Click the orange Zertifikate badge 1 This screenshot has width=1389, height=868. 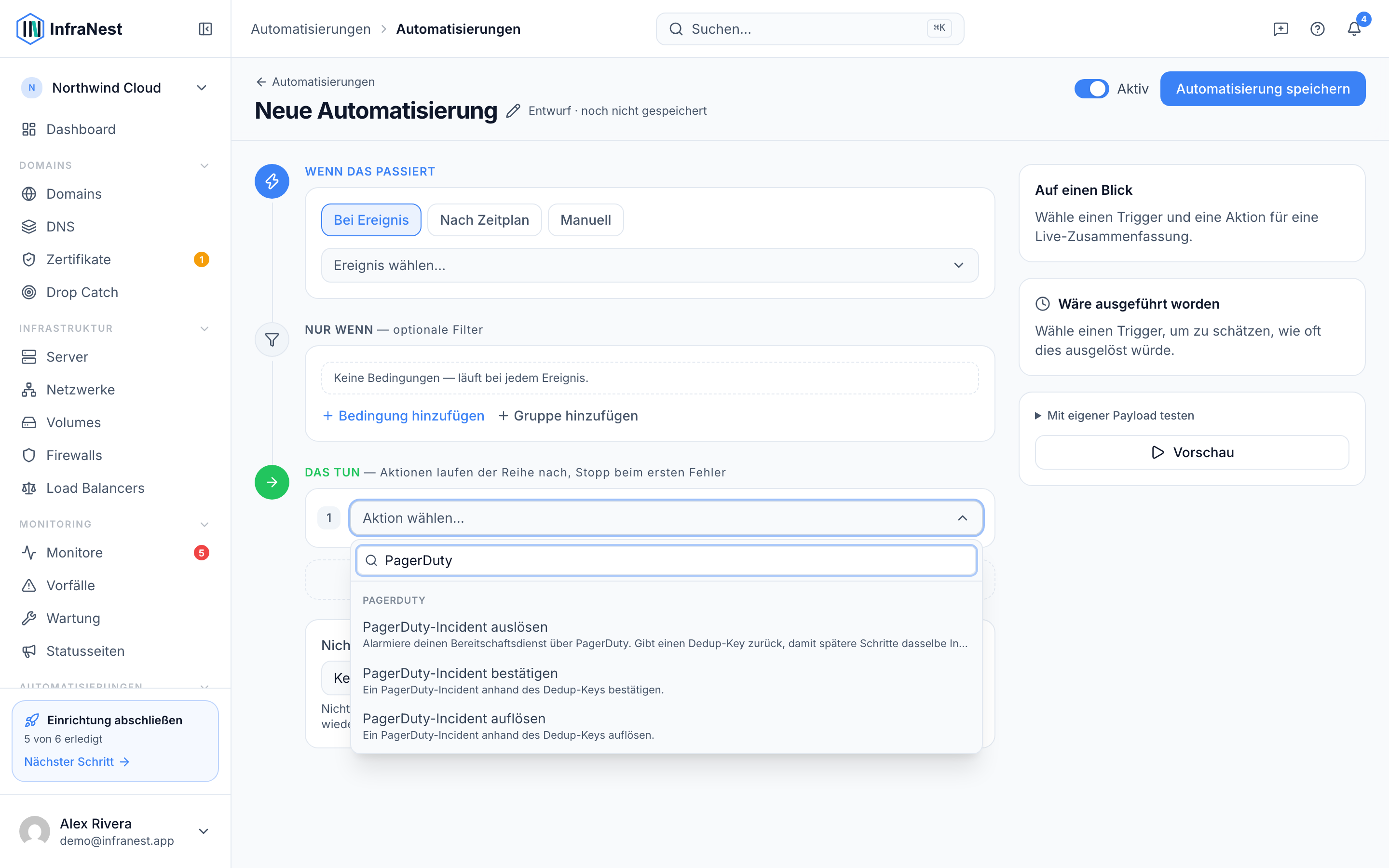click(202, 259)
